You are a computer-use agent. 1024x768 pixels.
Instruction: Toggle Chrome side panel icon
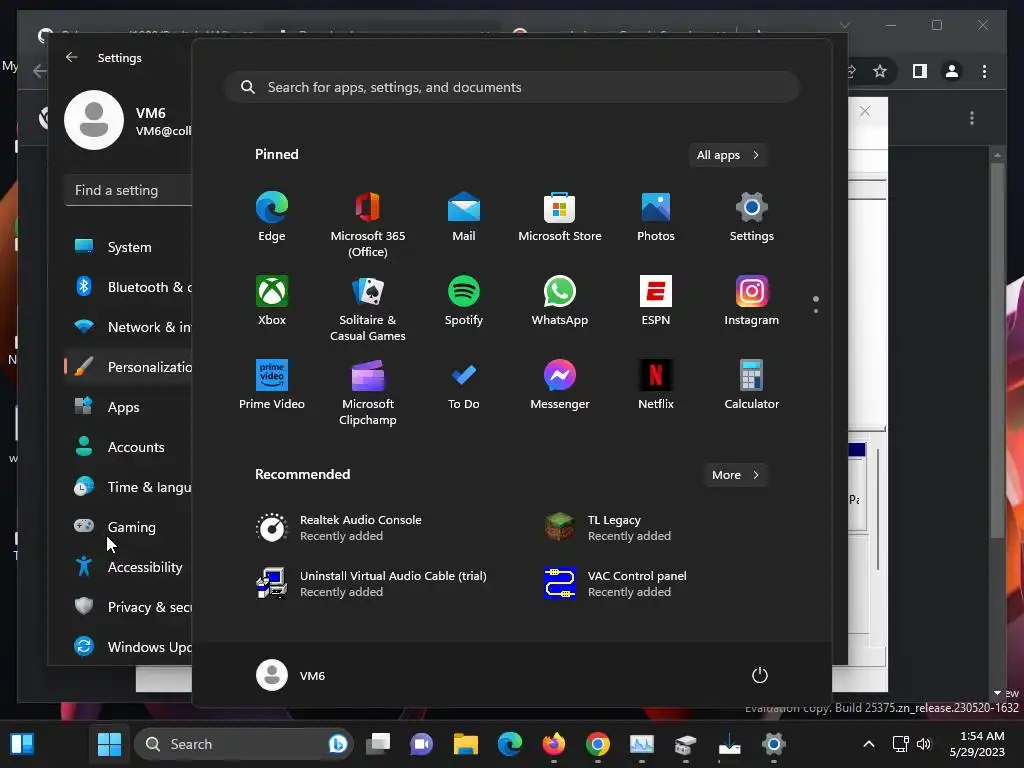[x=920, y=71]
